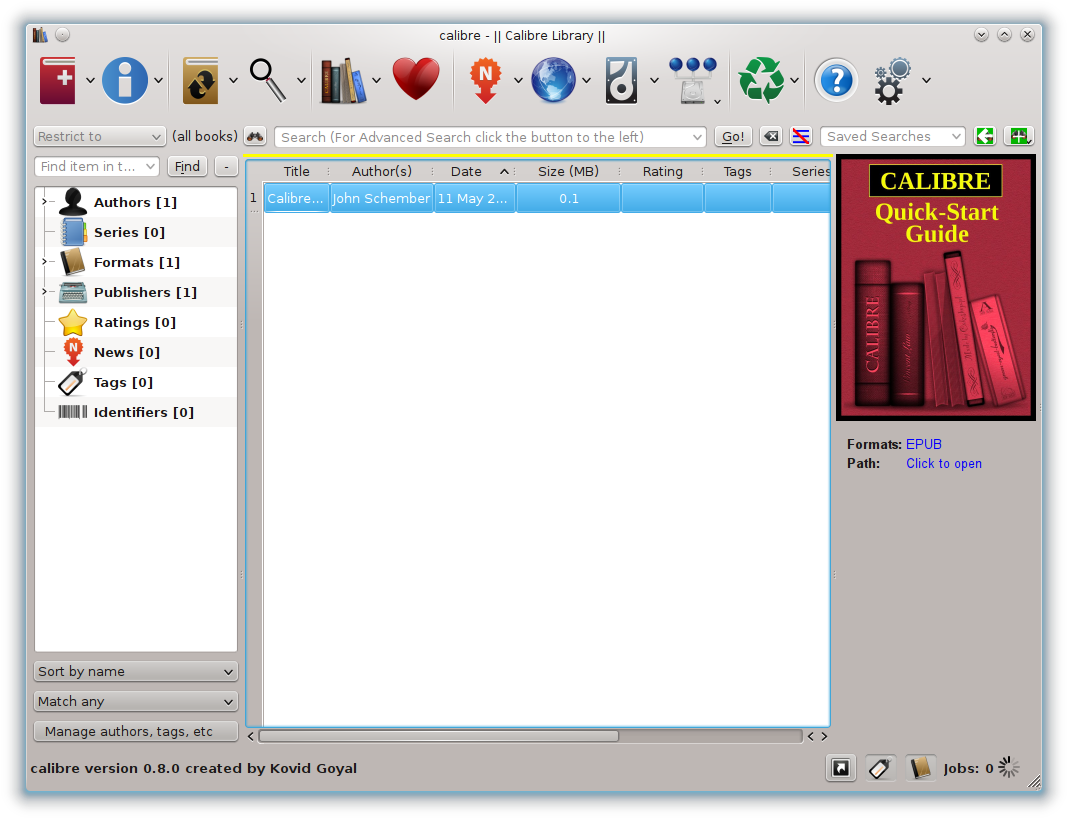Select the Saved Searches combo box
This screenshot has width=1067, height=818.
tap(892, 136)
